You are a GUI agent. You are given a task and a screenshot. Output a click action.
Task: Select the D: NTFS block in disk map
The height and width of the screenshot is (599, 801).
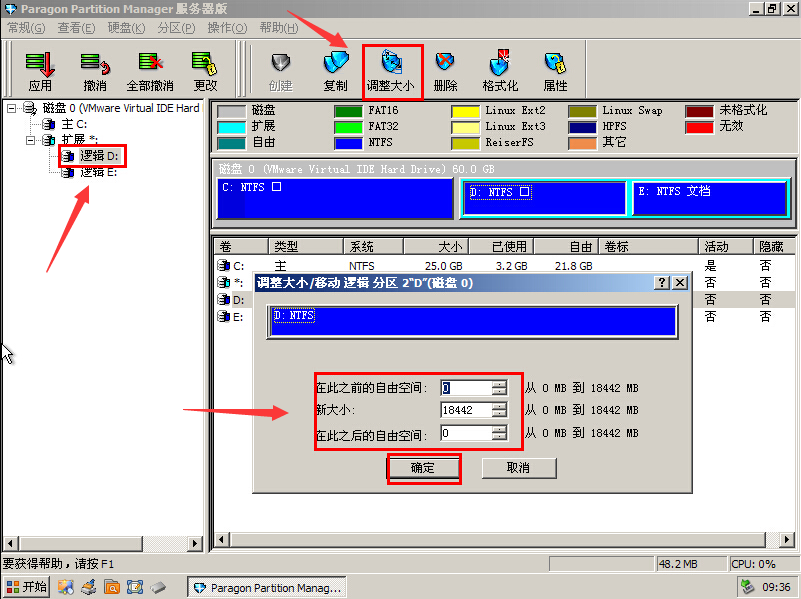pyautogui.click(x=545, y=198)
